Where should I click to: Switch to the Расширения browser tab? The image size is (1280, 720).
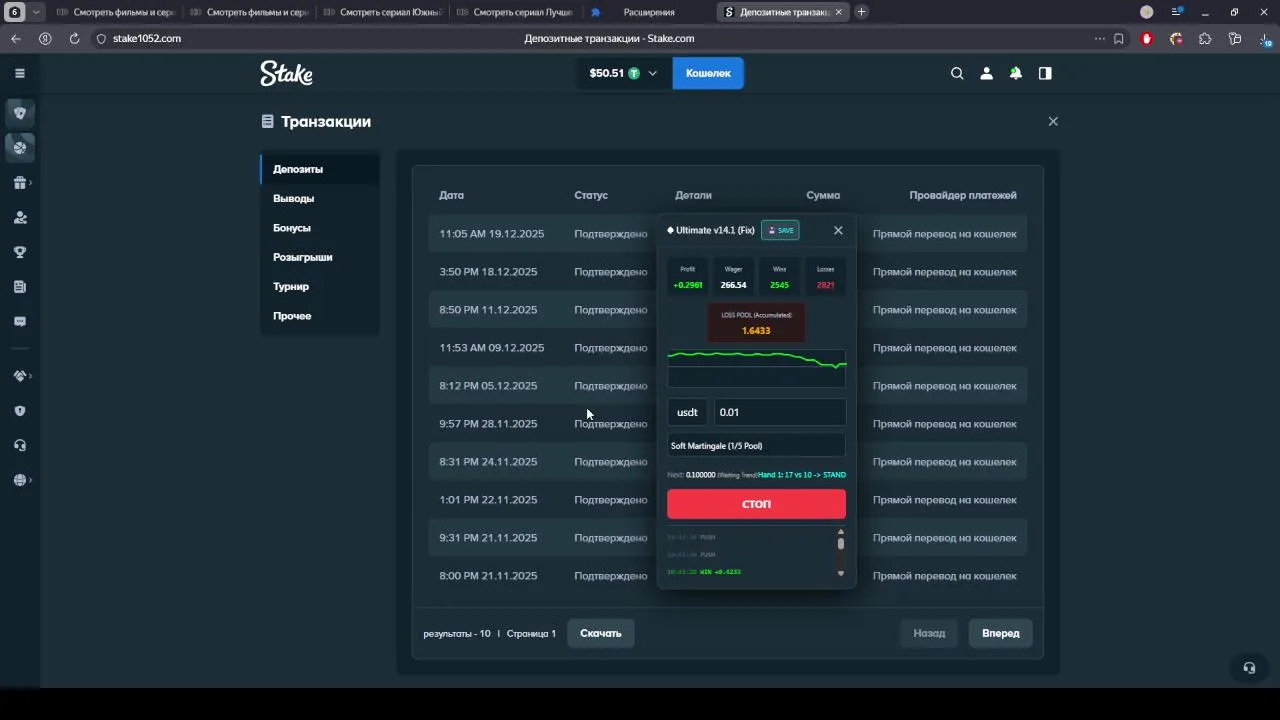648,12
